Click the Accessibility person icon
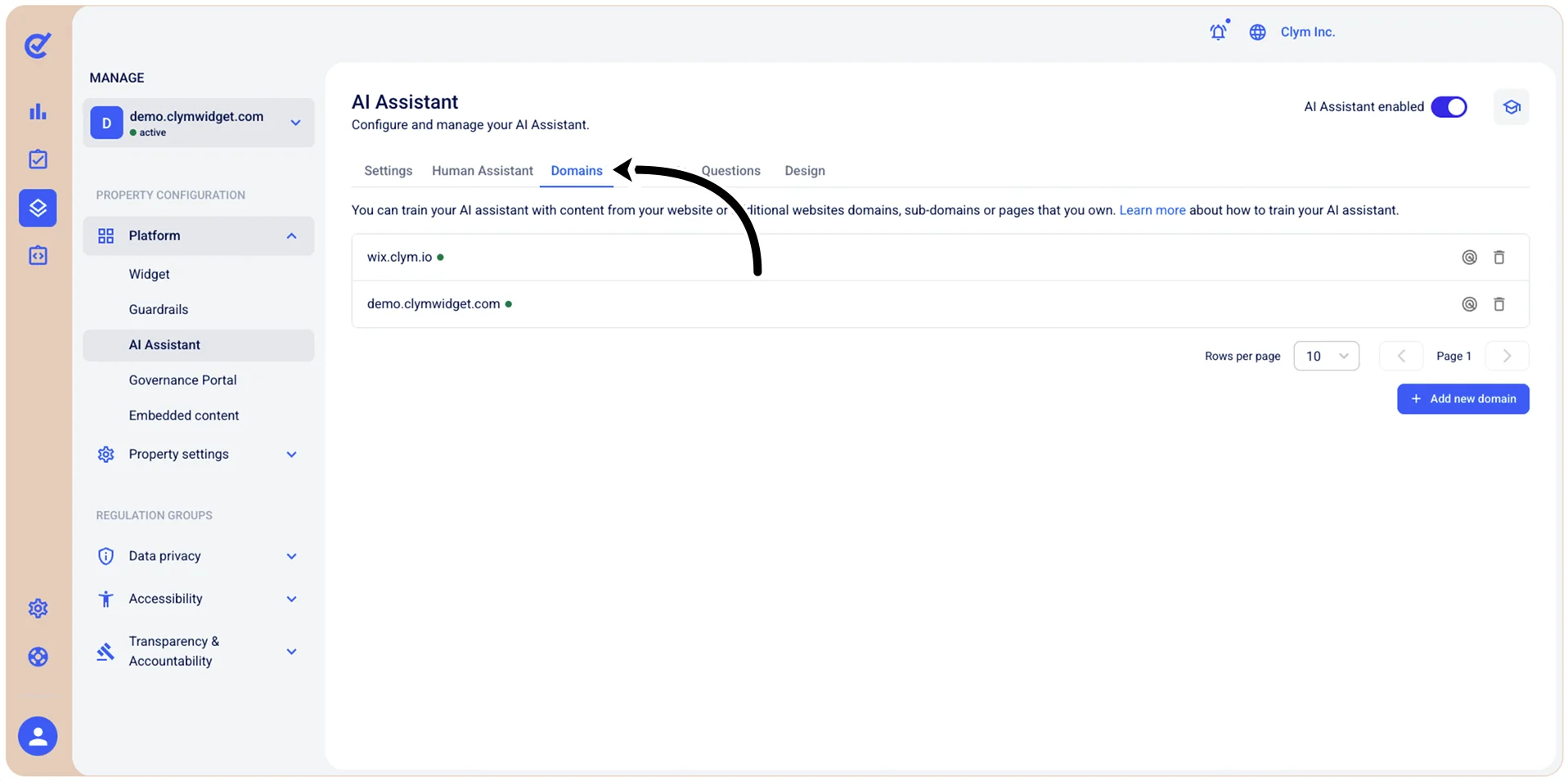The image size is (1568, 781). (x=106, y=599)
